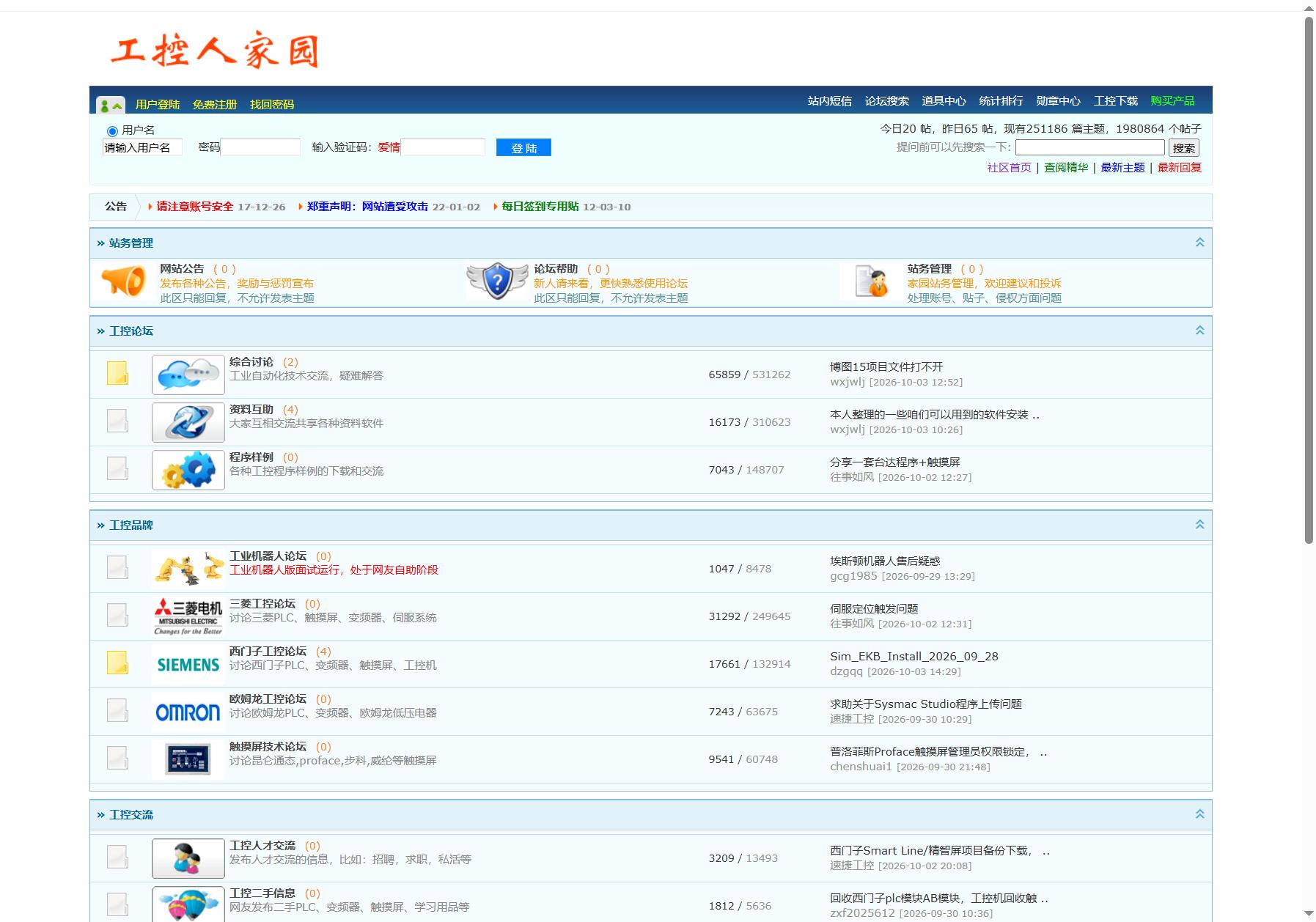Click the 工控人家园 site logo
The height and width of the screenshot is (922, 1316).
point(215,49)
